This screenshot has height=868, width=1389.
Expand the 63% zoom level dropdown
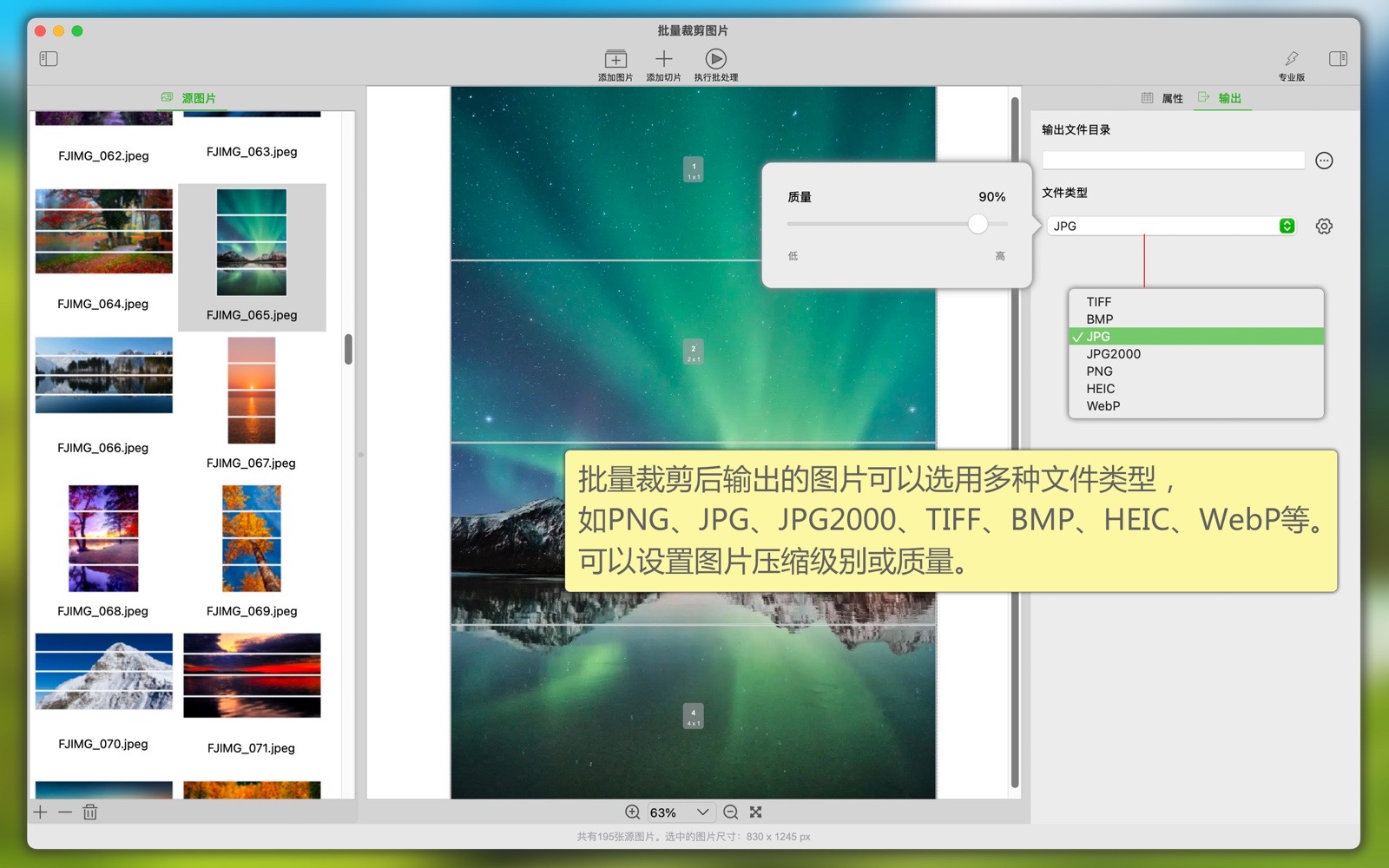tap(702, 812)
